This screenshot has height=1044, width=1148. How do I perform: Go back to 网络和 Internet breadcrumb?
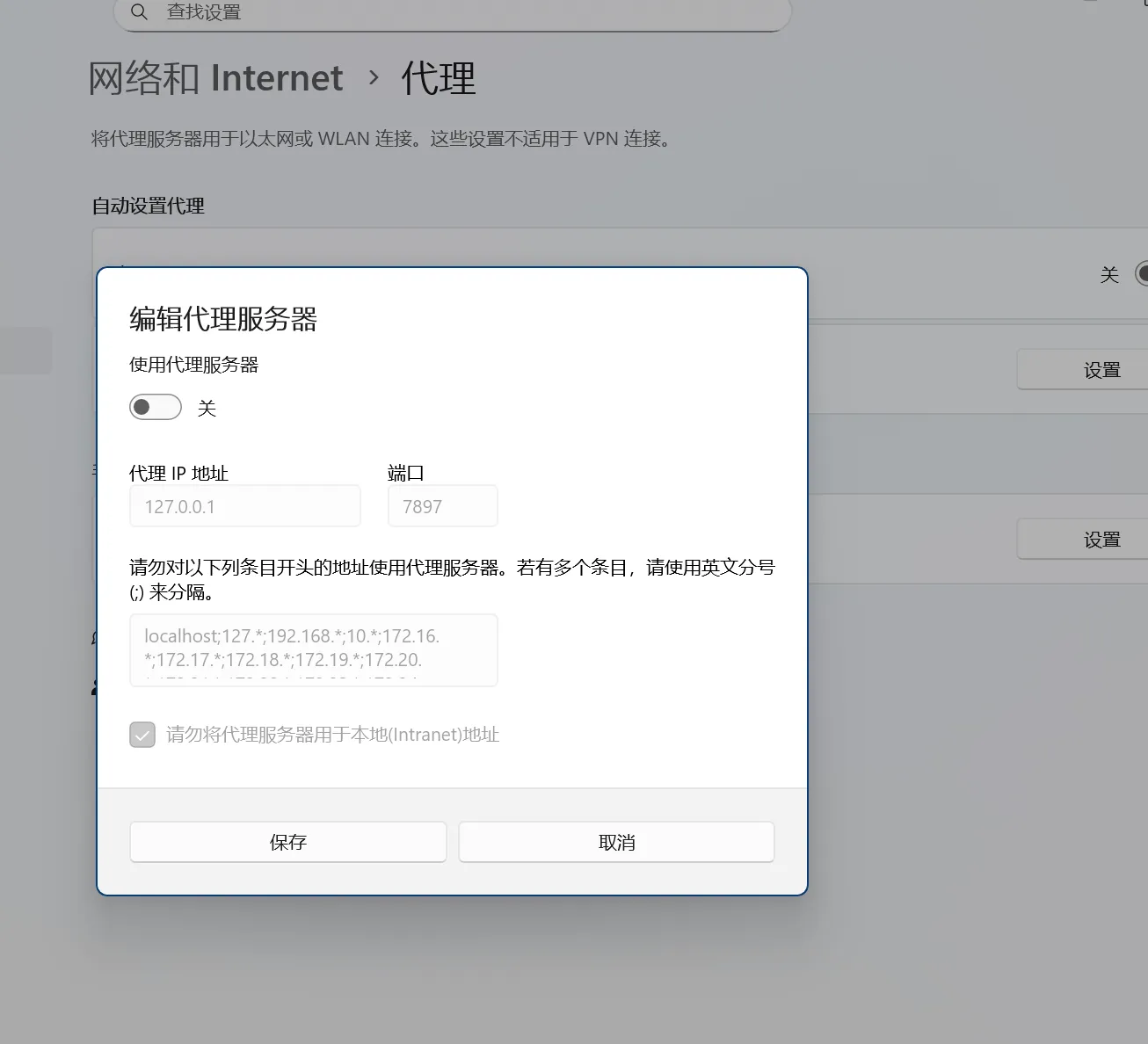(x=215, y=78)
